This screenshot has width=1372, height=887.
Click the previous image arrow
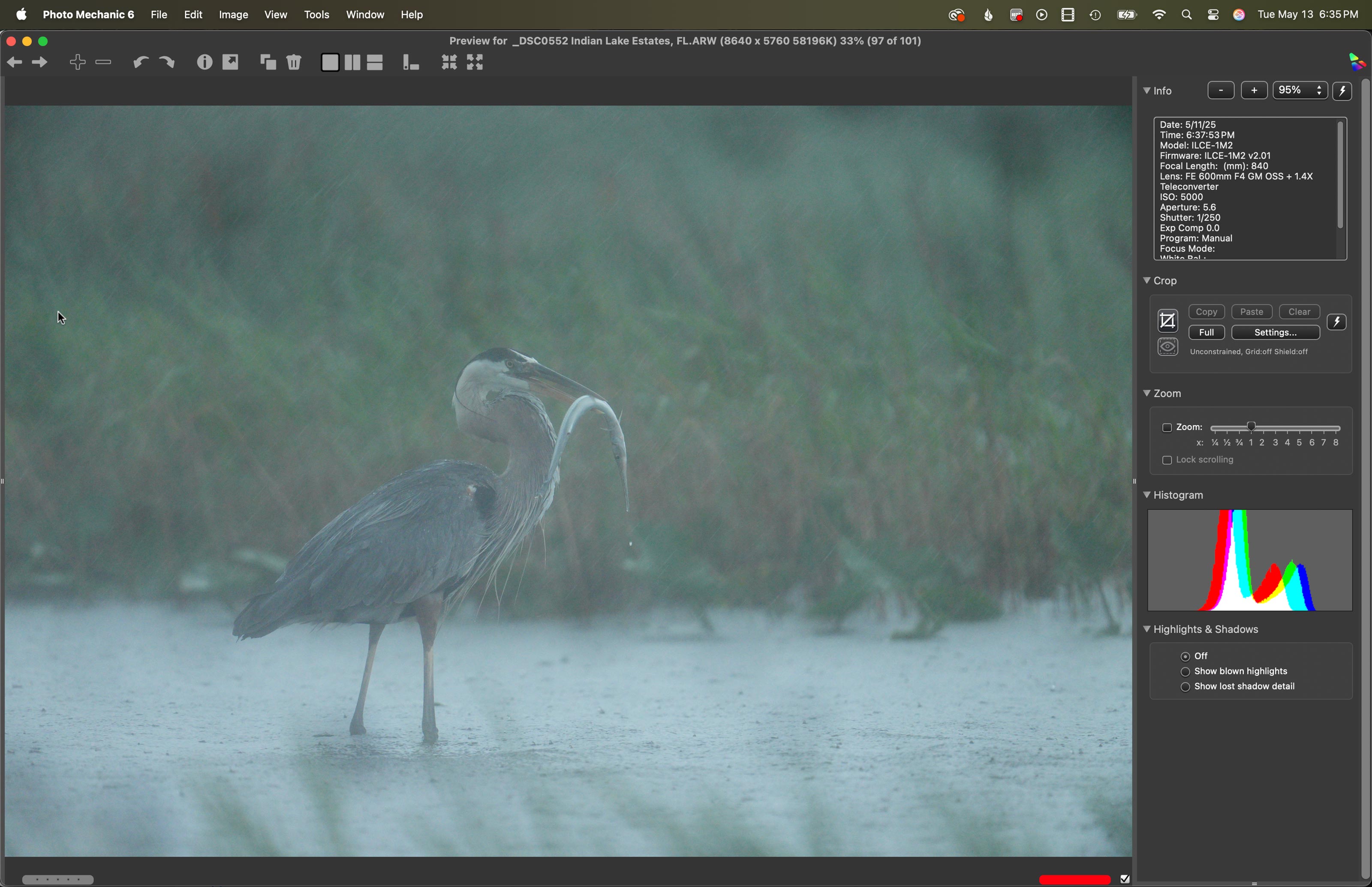tap(15, 62)
